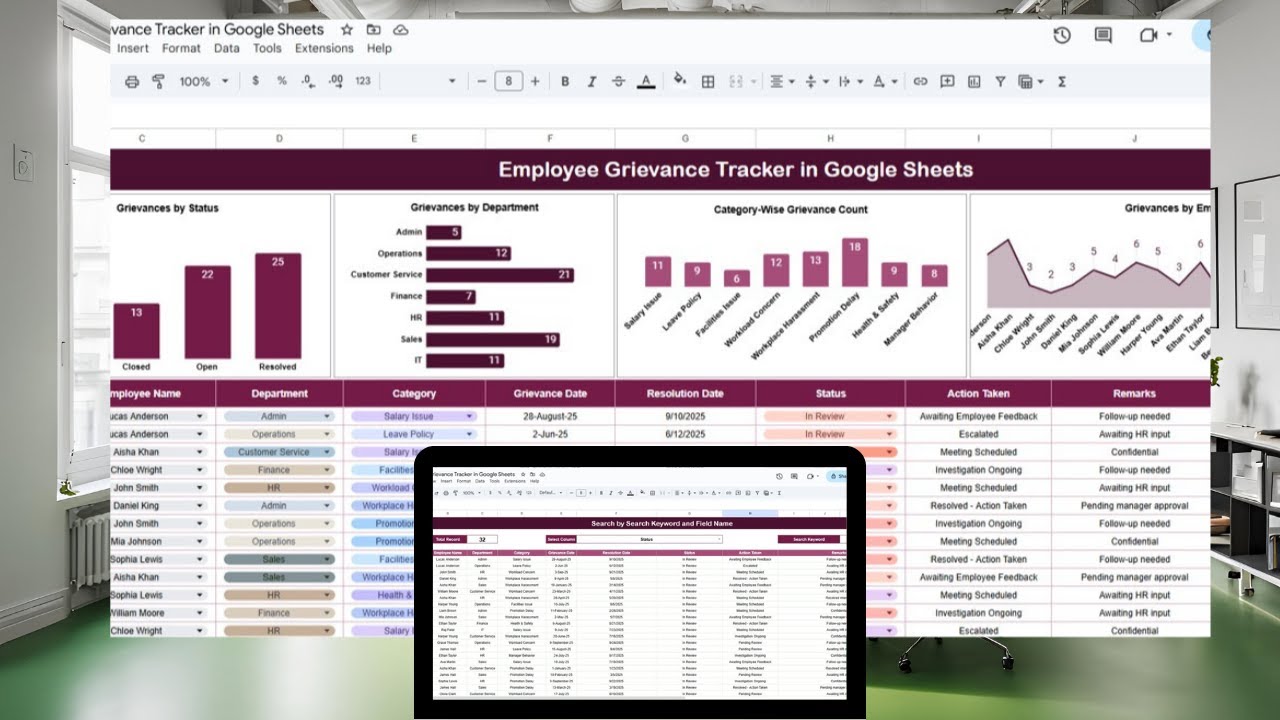Open the text rotation dropdown
This screenshot has height=720, width=1280.
point(884,82)
